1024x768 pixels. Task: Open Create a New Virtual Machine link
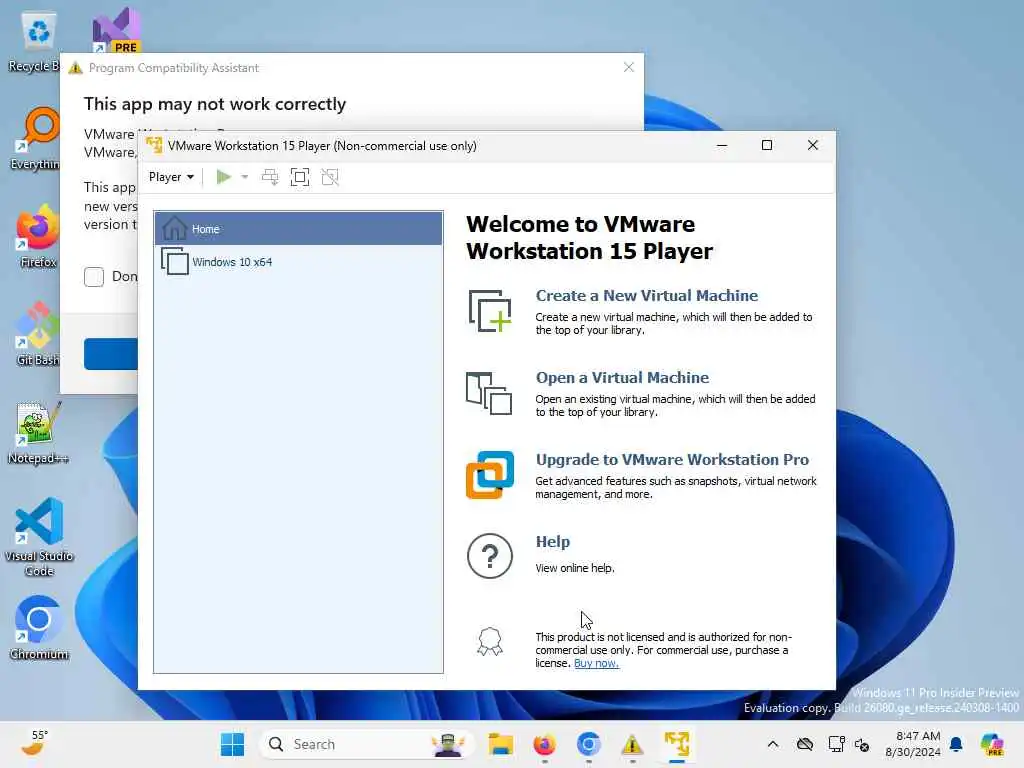pos(647,296)
